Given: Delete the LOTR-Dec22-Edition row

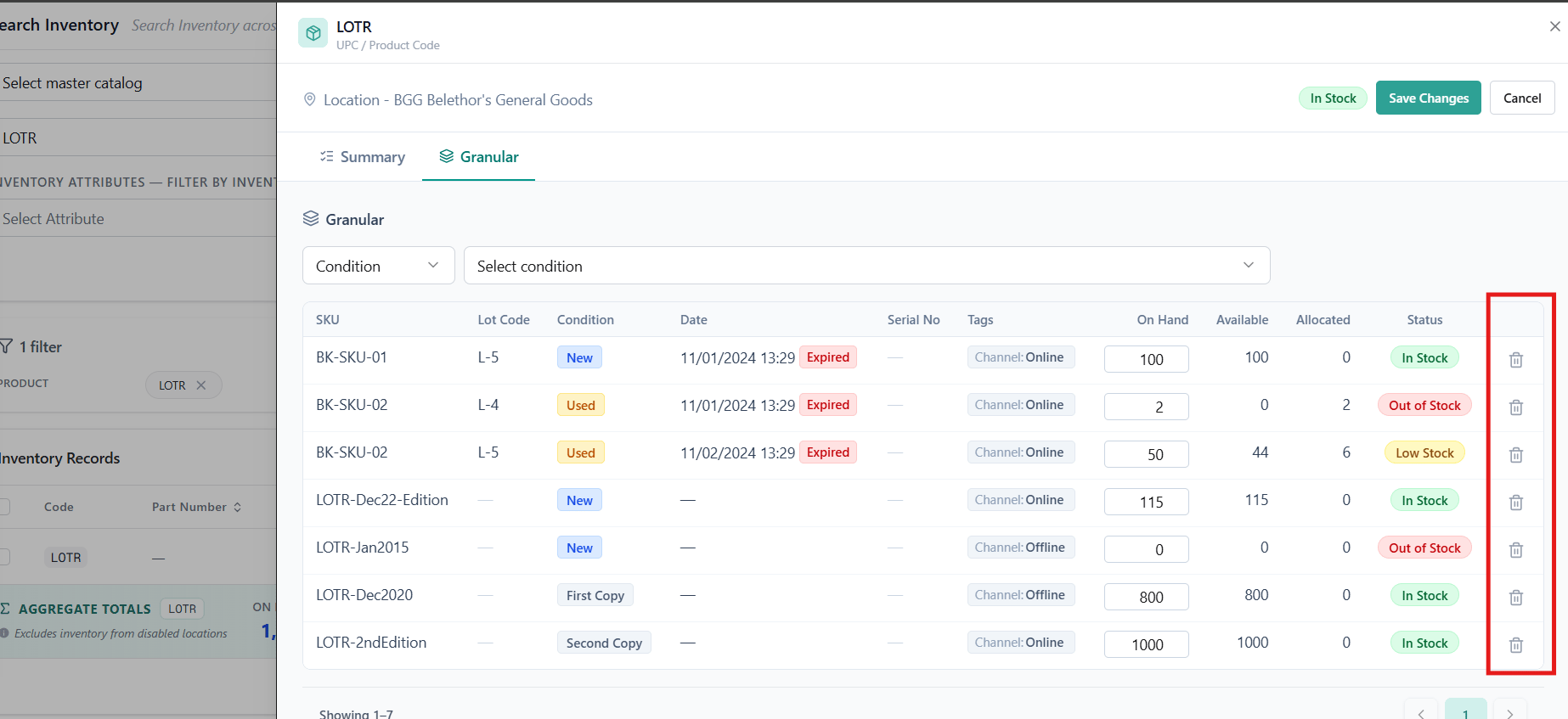Looking at the screenshot, I should [1515, 502].
